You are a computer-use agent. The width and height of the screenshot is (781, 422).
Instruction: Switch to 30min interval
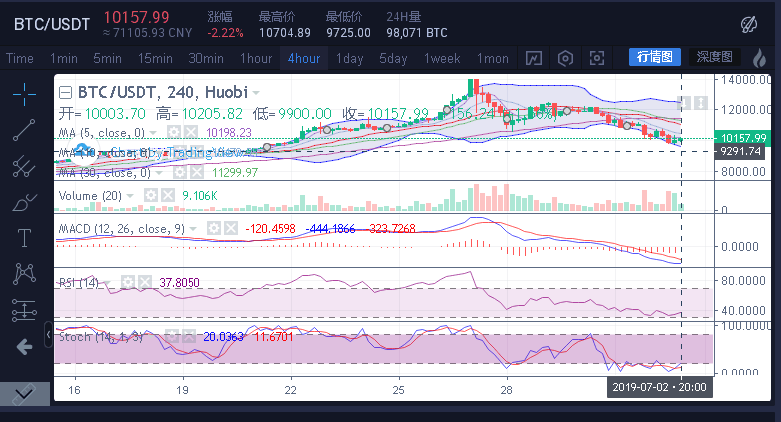click(206, 58)
